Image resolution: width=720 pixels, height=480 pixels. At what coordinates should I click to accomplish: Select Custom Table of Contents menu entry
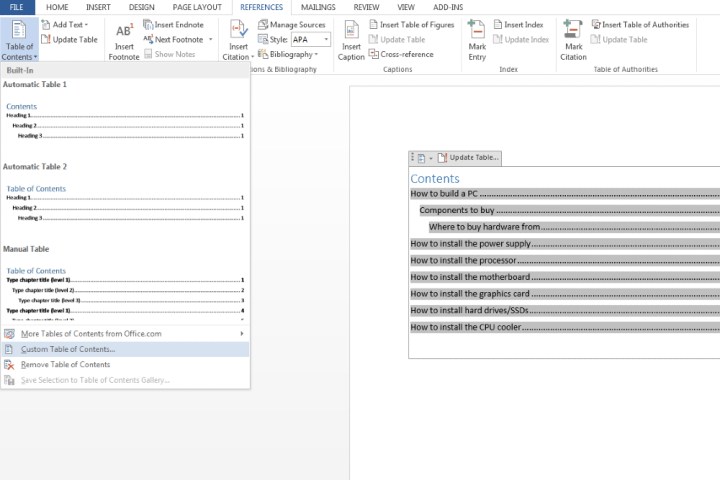[x=68, y=349]
